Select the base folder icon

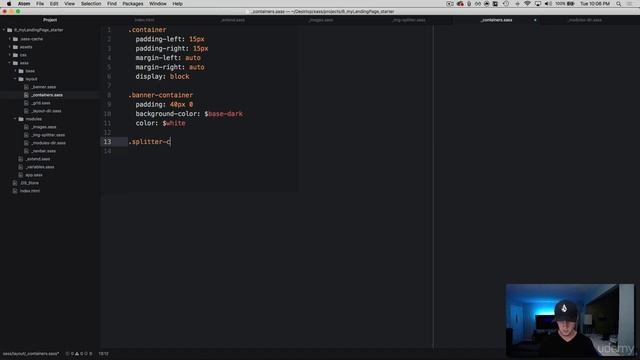click(21, 71)
